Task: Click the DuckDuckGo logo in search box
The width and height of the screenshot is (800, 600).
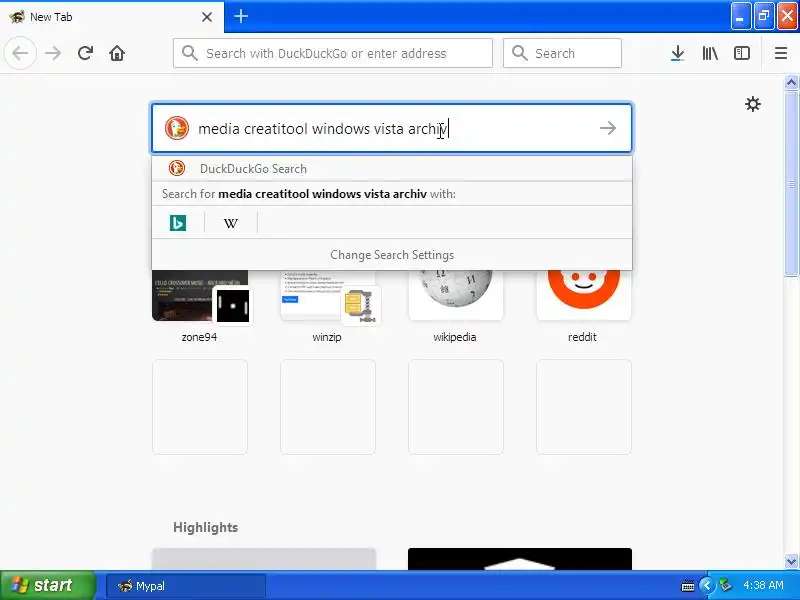Action: pos(177,128)
